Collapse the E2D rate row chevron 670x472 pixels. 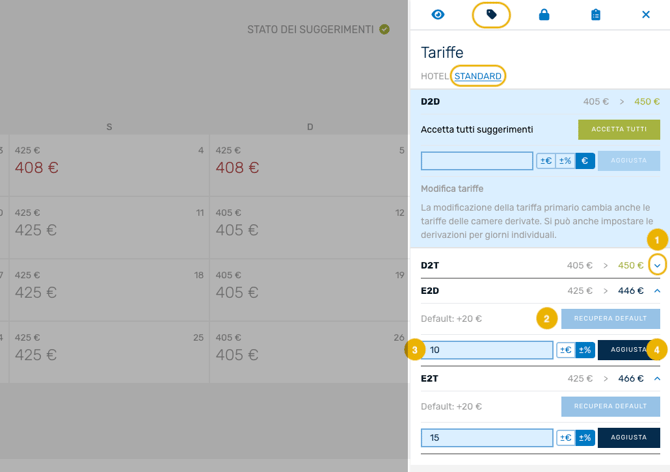[x=657, y=291]
